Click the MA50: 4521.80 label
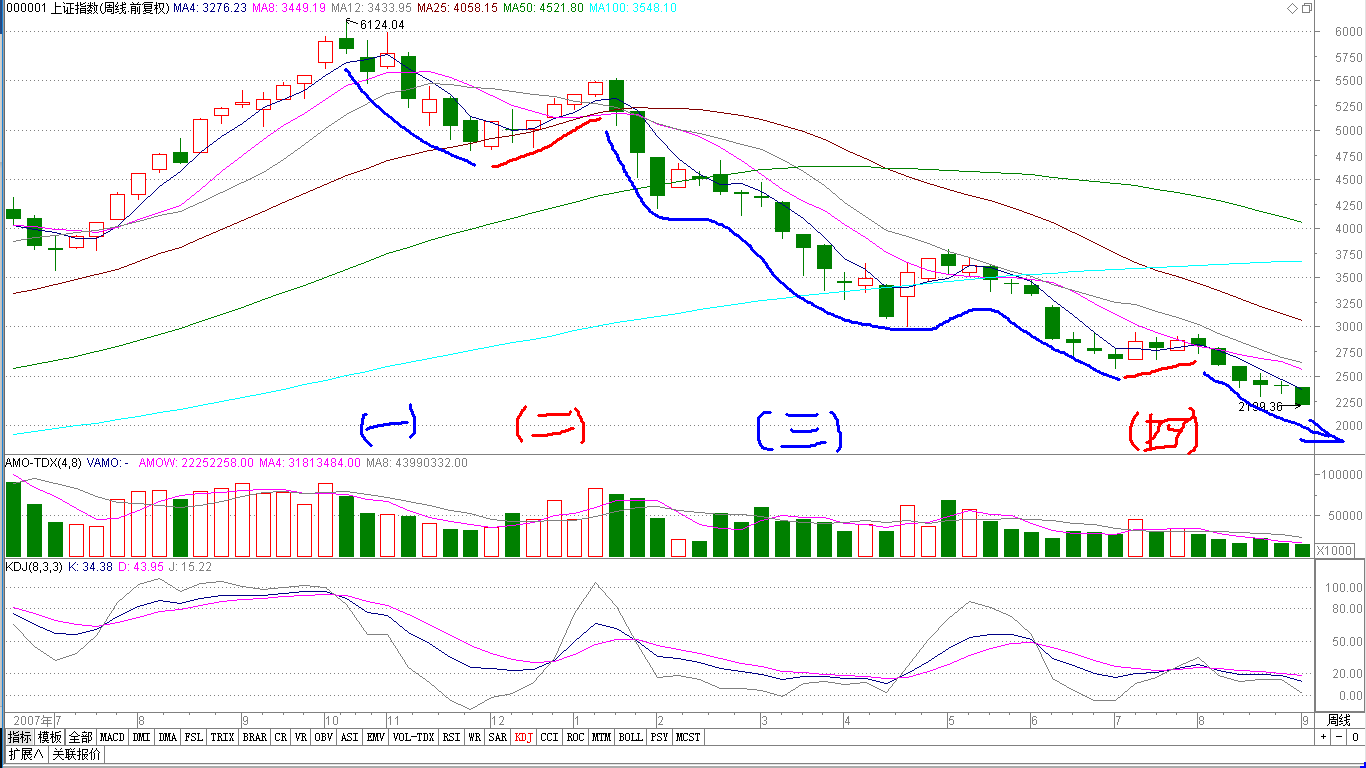1366x768 pixels. click(x=543, y=8)
